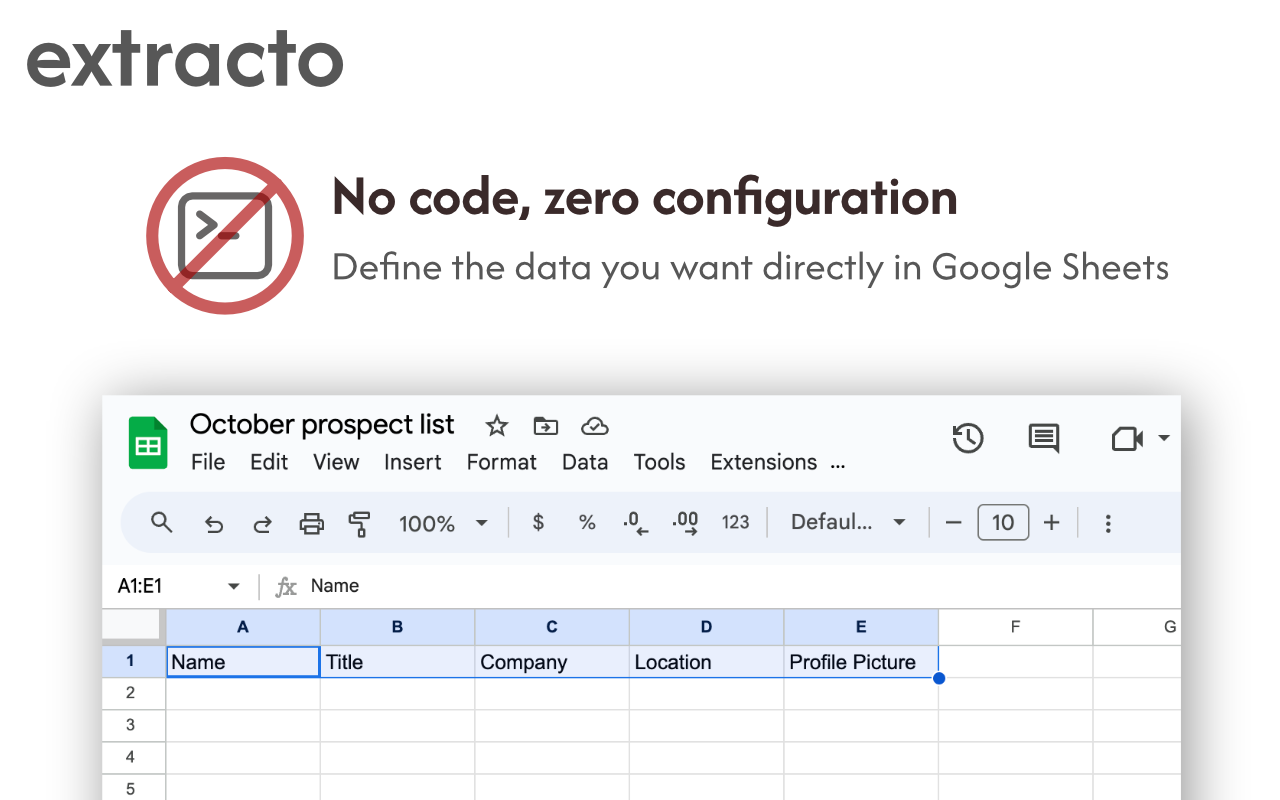The width and height of the screenshot is (1280, 800).
Task: Click the print icon in the toolbar
Action: pyautogui.click(x=311, y=522)
